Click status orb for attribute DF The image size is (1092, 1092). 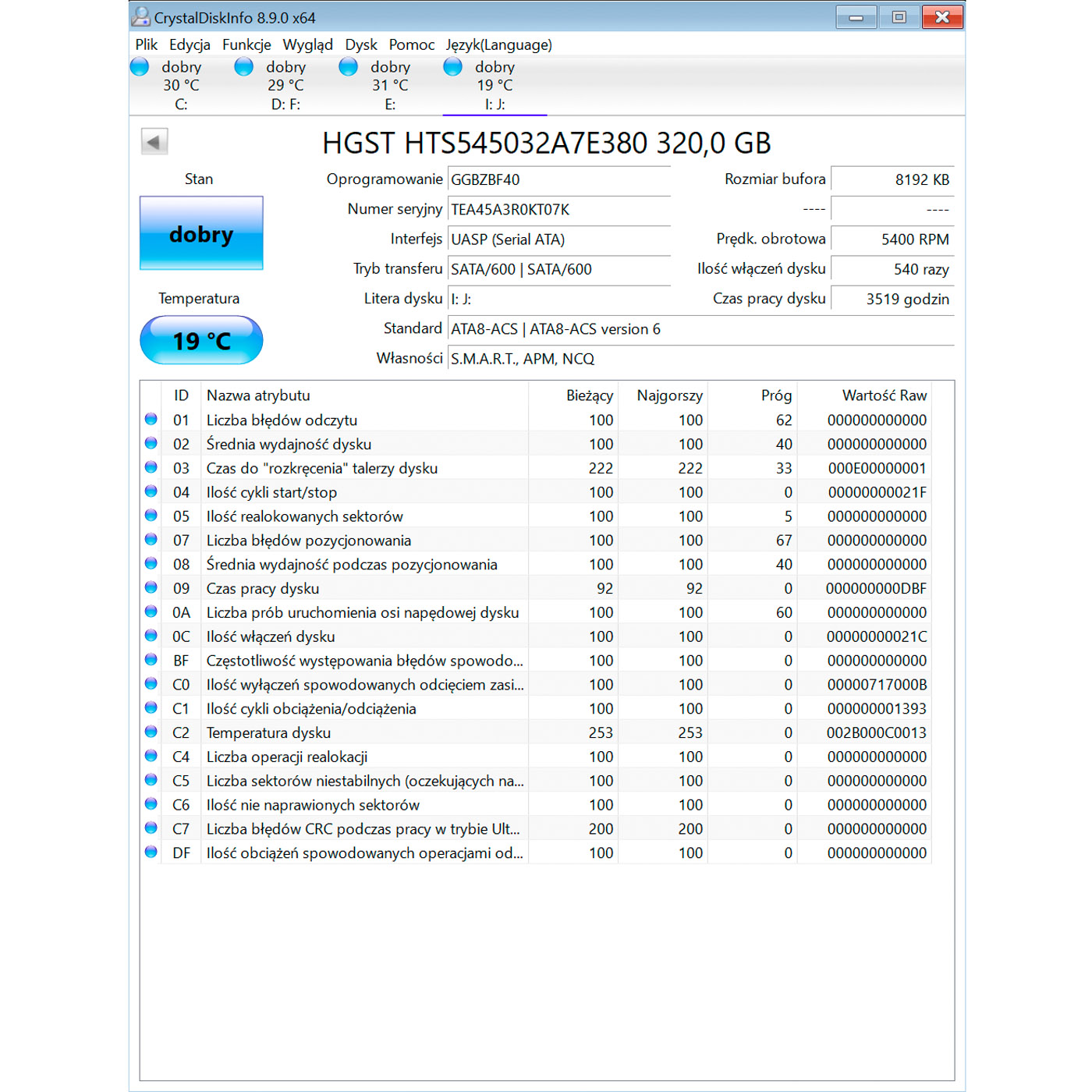pyautogui.click(x=151, y=852)
